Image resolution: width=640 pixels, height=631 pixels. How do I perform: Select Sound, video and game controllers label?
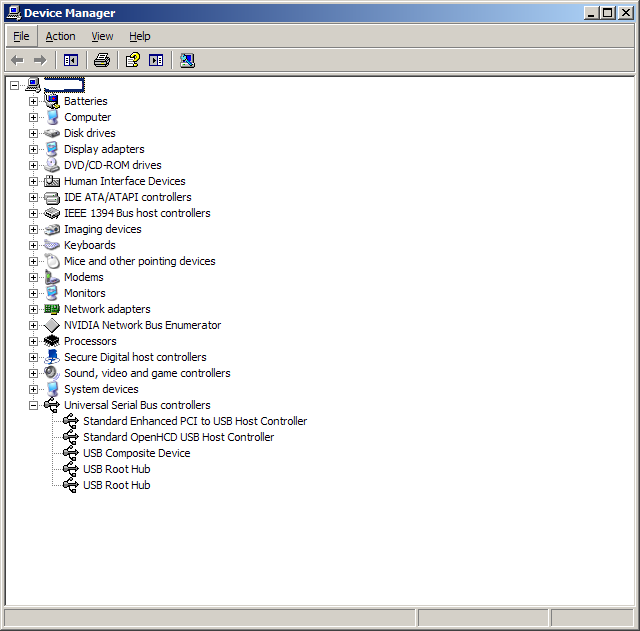click(147, 373)
